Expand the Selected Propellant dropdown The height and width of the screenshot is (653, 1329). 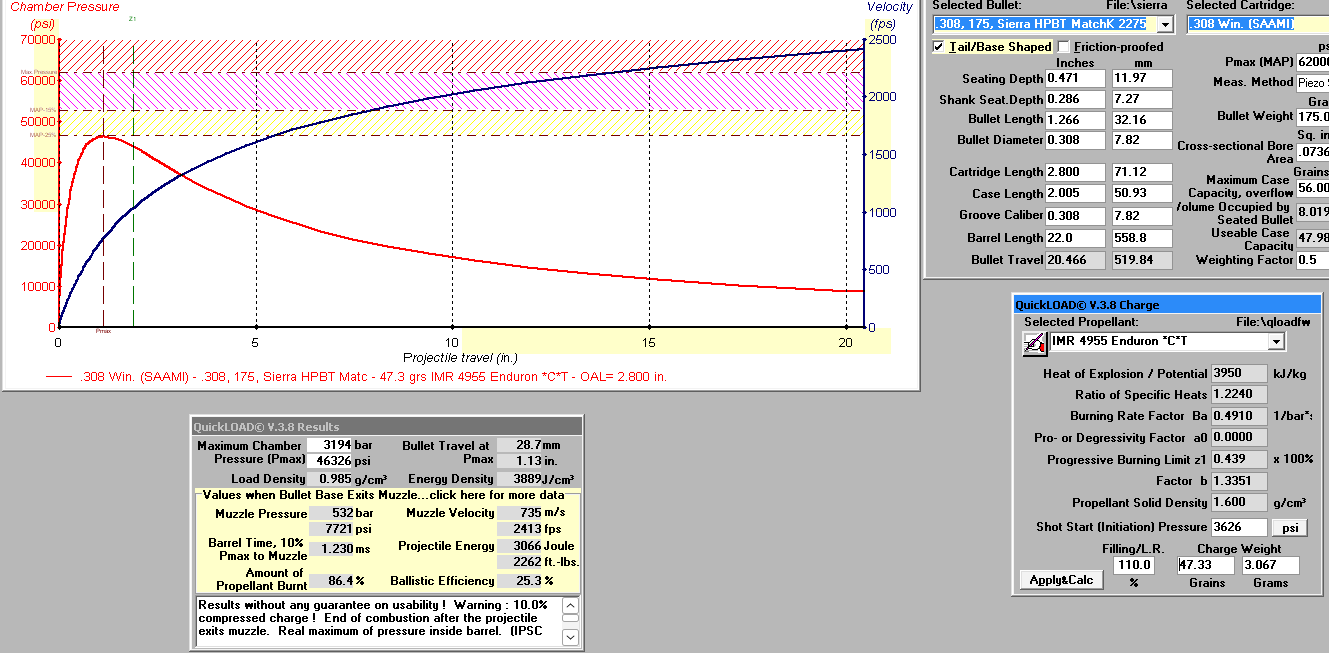[1275, 342]
